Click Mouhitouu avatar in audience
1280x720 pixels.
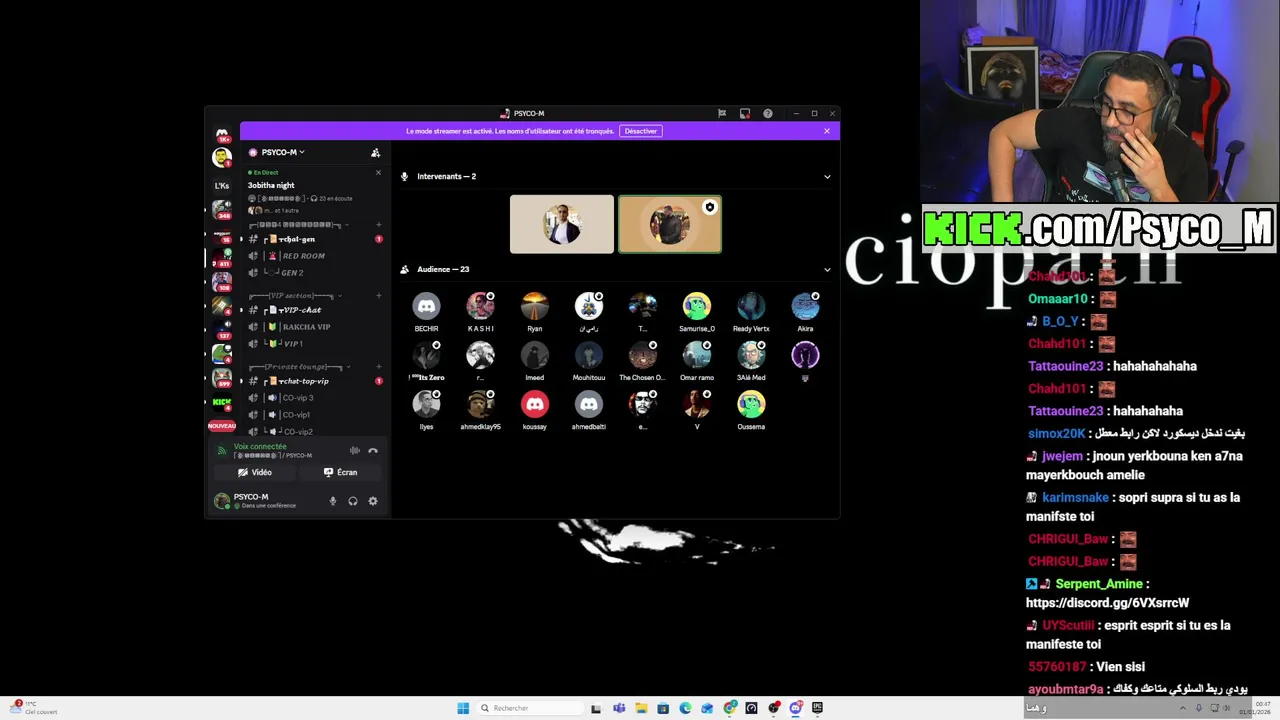coord(589,355)
